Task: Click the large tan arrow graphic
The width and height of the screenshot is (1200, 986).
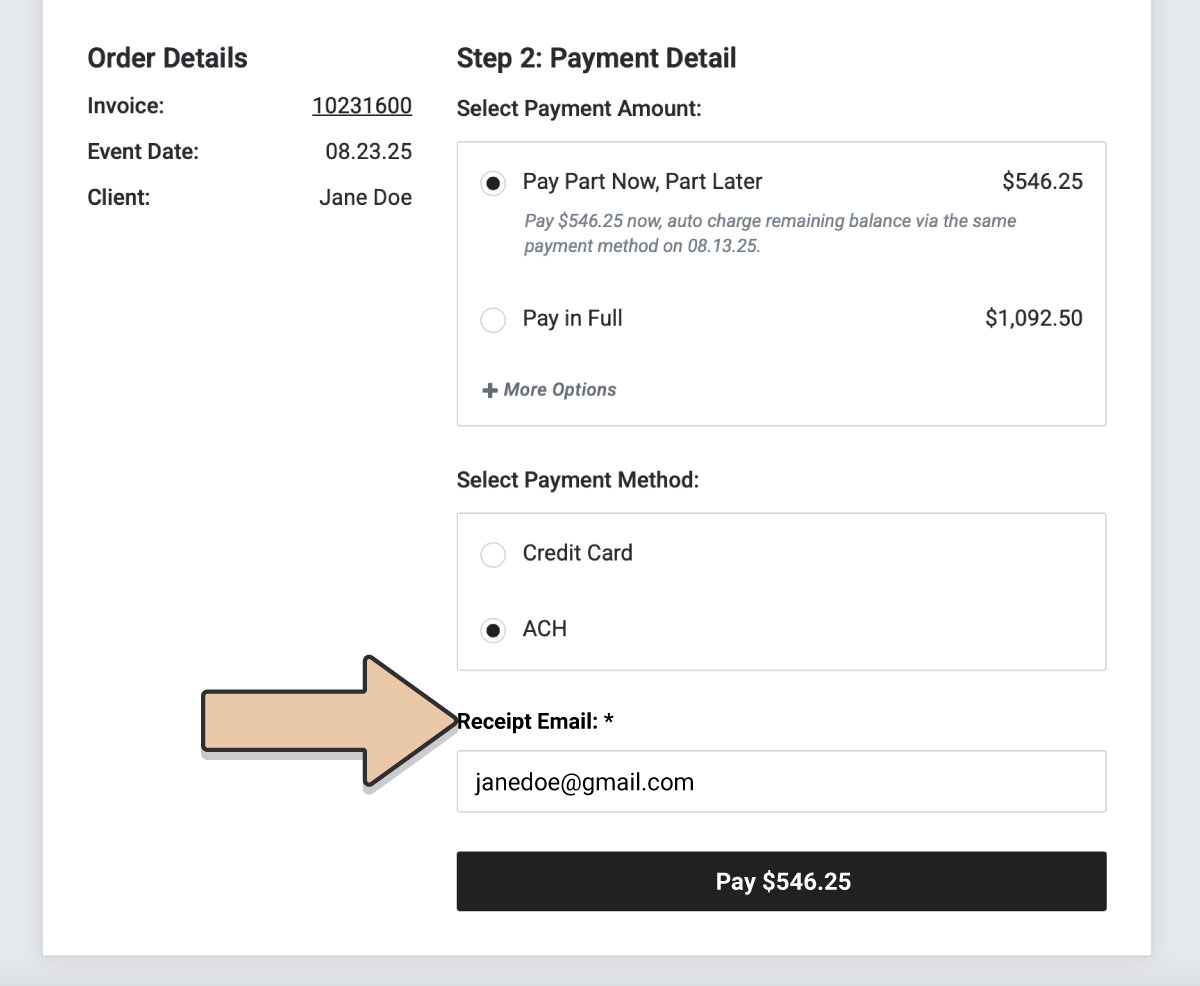Action: click(328, 721)
